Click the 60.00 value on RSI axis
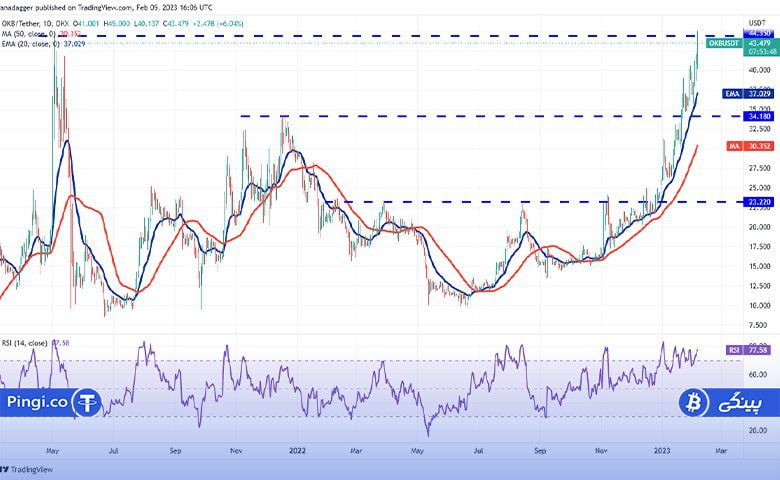 (x=758, y=374)
